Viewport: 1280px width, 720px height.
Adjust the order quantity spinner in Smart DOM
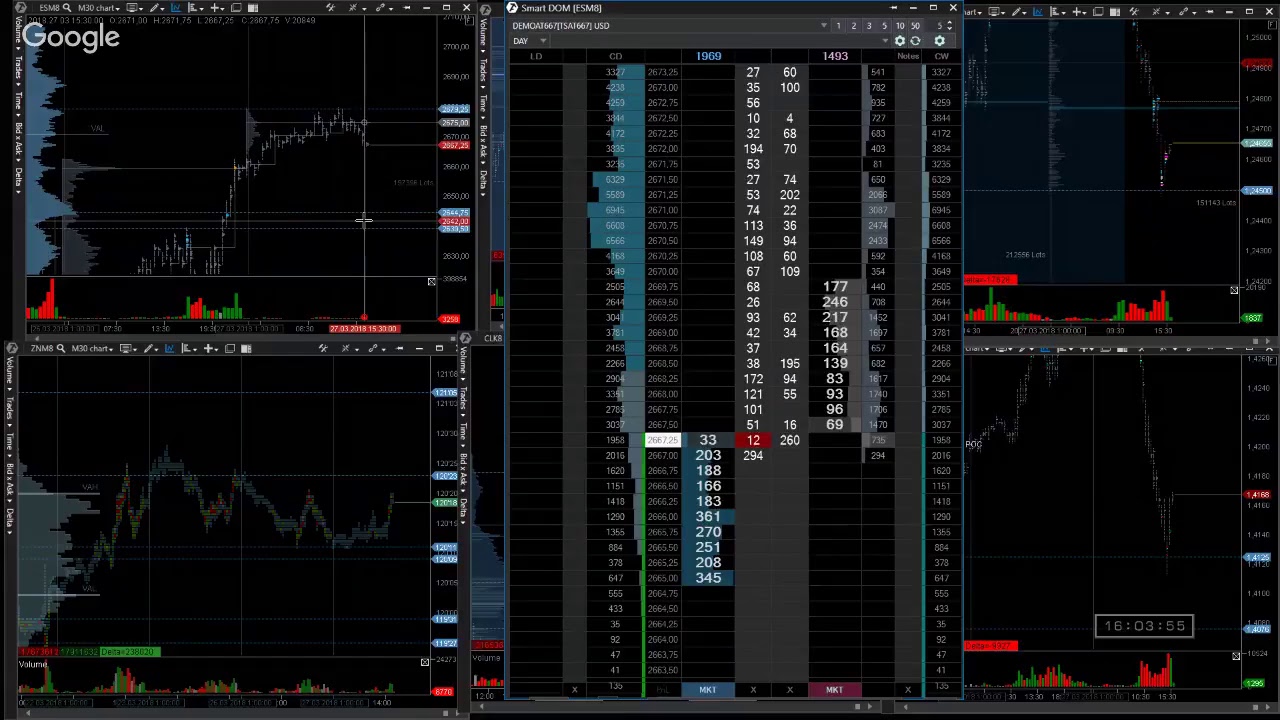[949, 26]
